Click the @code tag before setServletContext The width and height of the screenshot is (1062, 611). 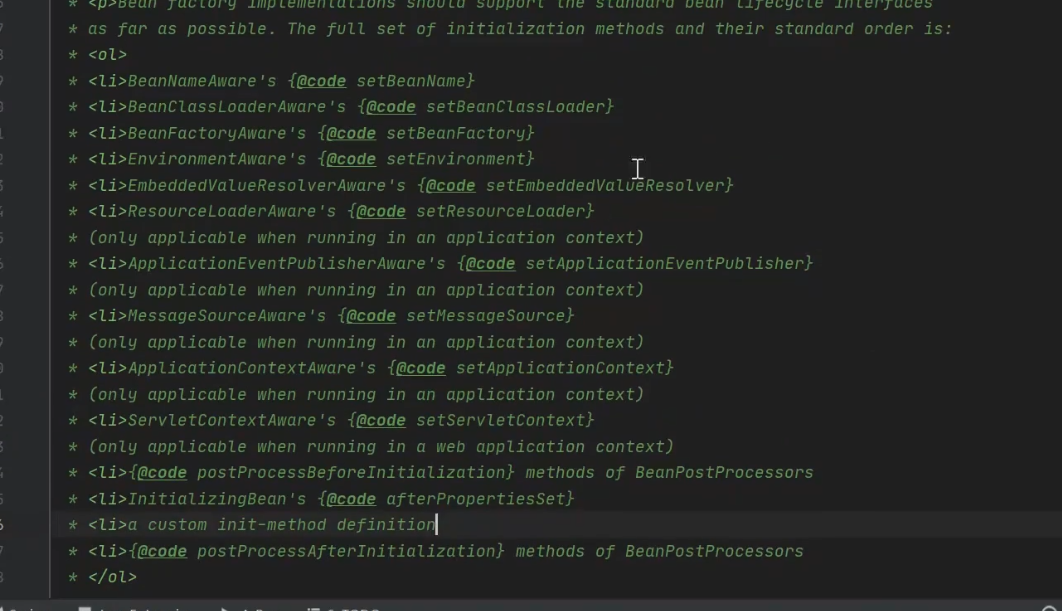381,420
